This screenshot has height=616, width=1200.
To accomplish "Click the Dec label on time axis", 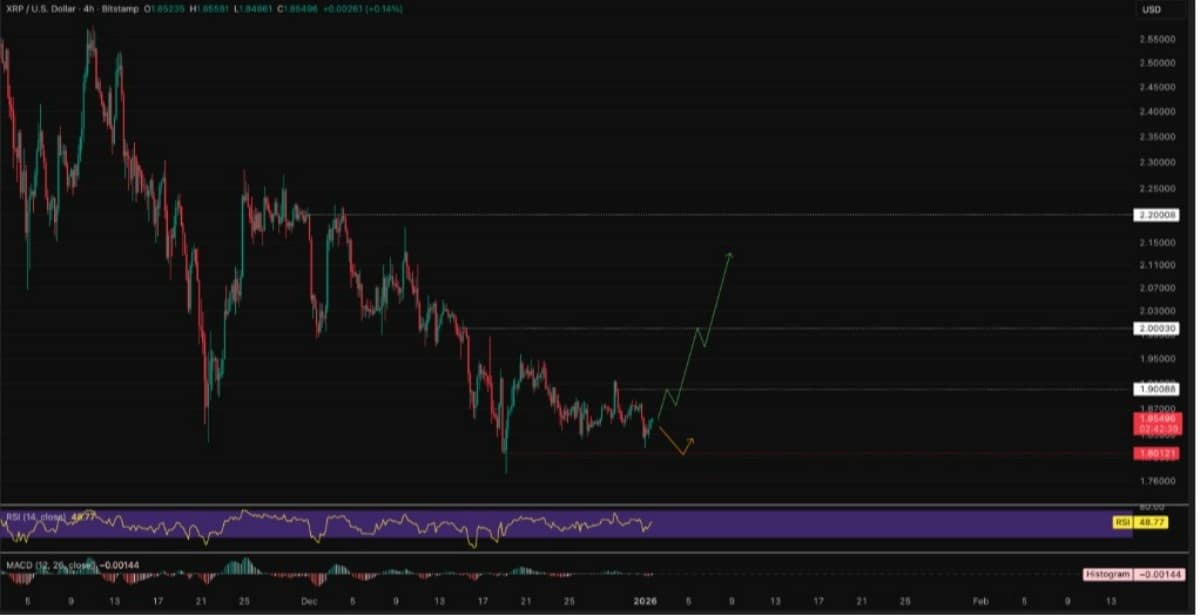I will pyautogui.click(x=309, y=601).
